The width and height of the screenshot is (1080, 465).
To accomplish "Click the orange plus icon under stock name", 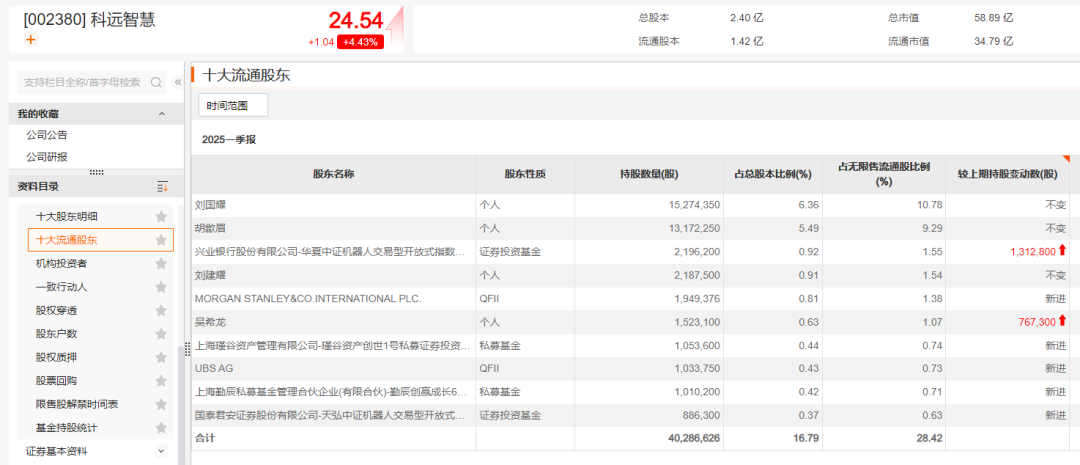I will pos(30,40).
